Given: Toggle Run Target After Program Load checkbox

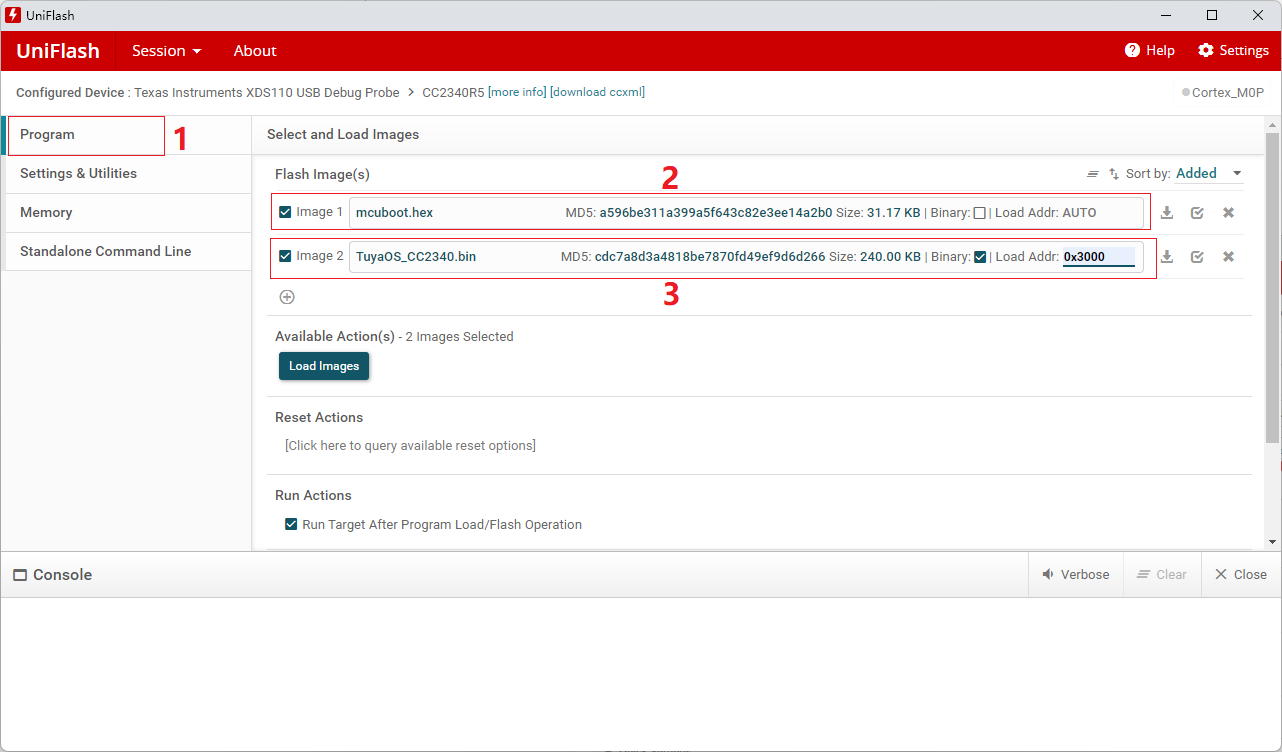Looking at the screenshot, I should pos(291,524).
